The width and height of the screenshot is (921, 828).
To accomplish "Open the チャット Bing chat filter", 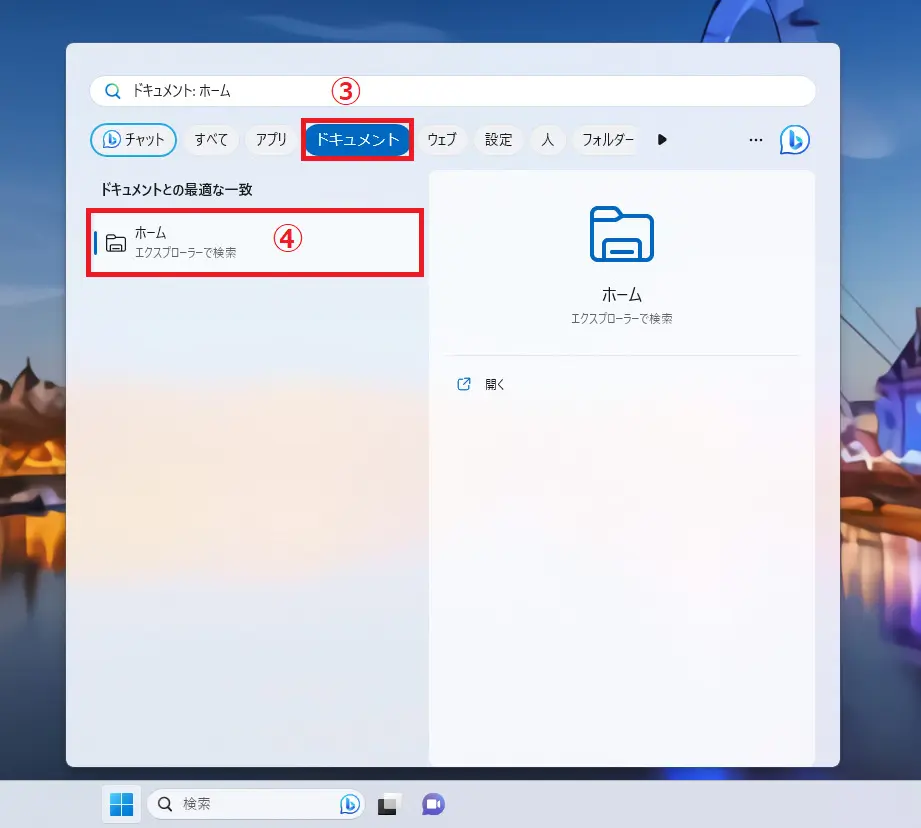I will pyautogui.click(x=133, y=140).
